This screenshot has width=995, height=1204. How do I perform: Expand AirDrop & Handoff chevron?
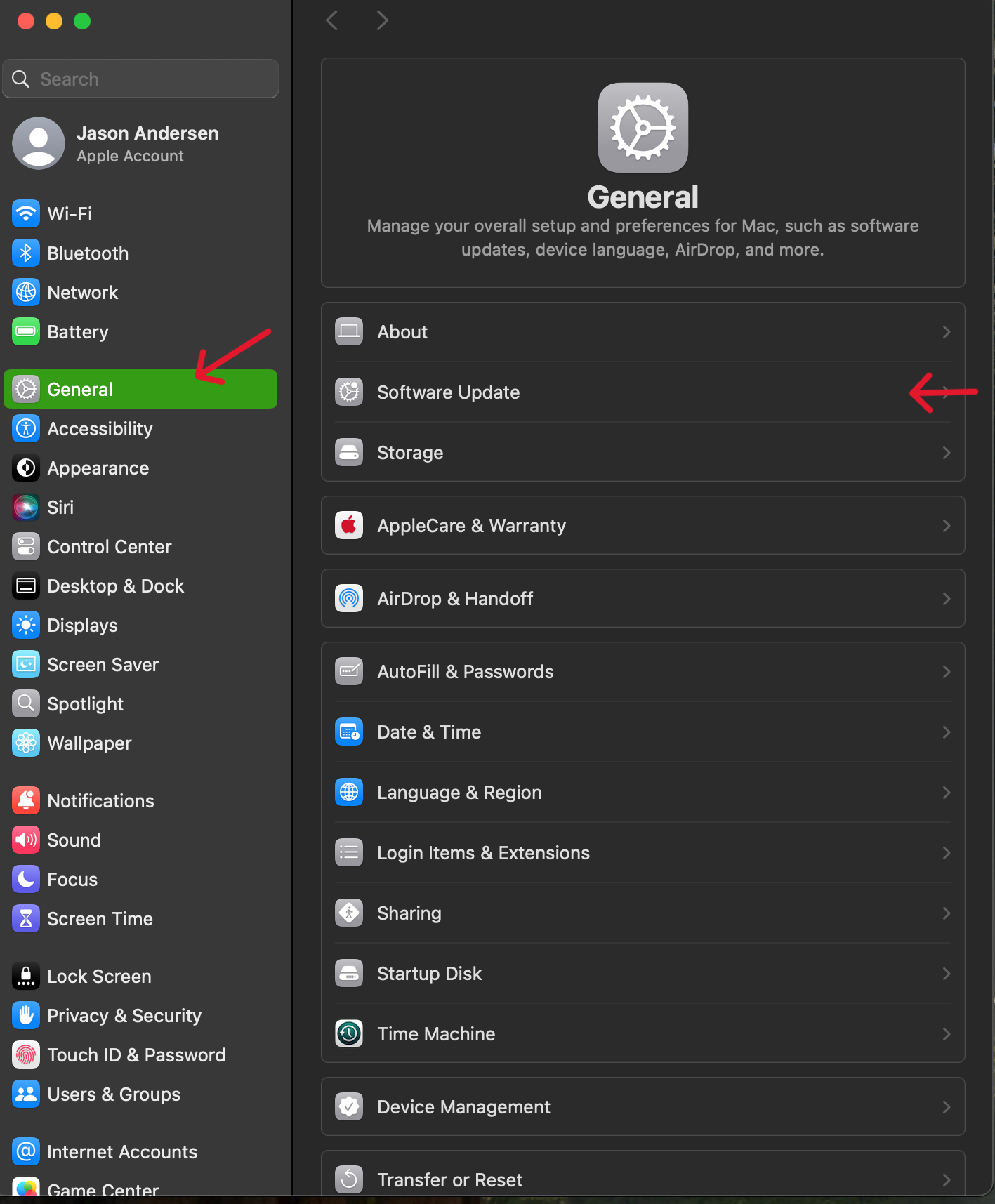[x=947, y=599]
